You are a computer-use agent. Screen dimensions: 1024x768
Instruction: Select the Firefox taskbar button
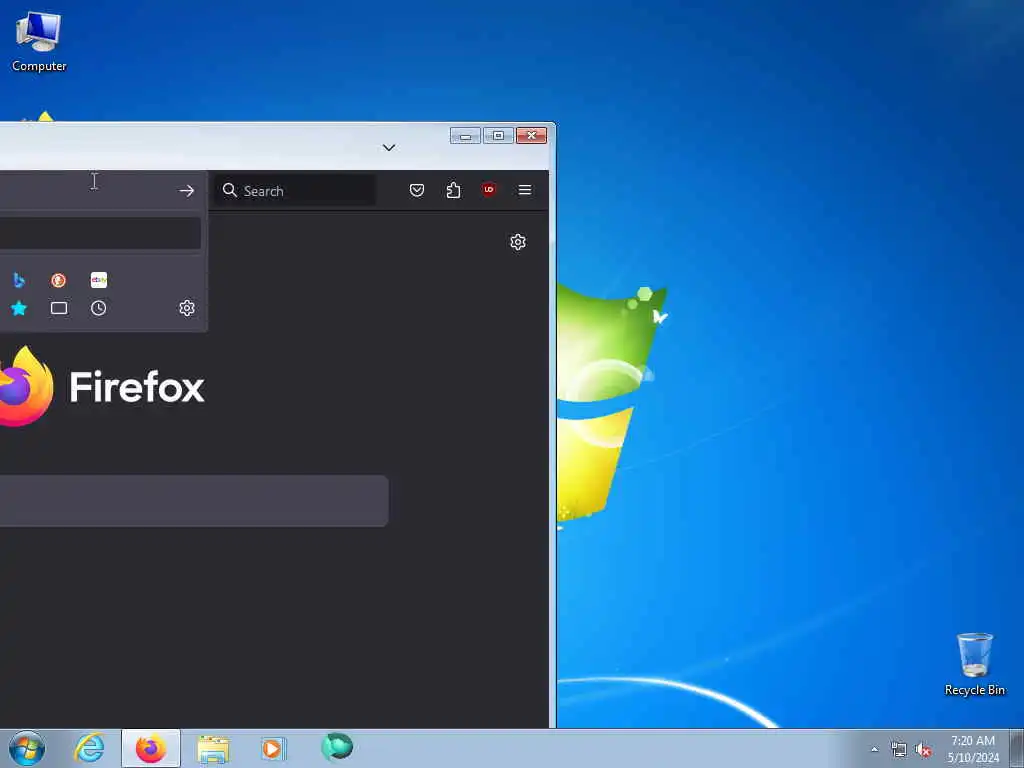[x=151, y=748]
